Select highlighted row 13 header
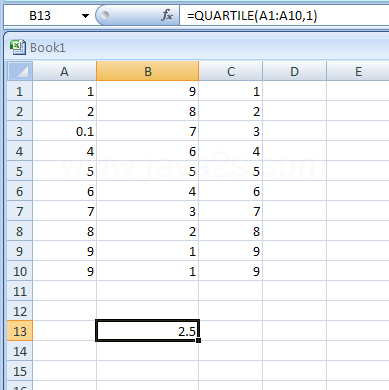The image size is (389, 390). click(x=20, y=331)
